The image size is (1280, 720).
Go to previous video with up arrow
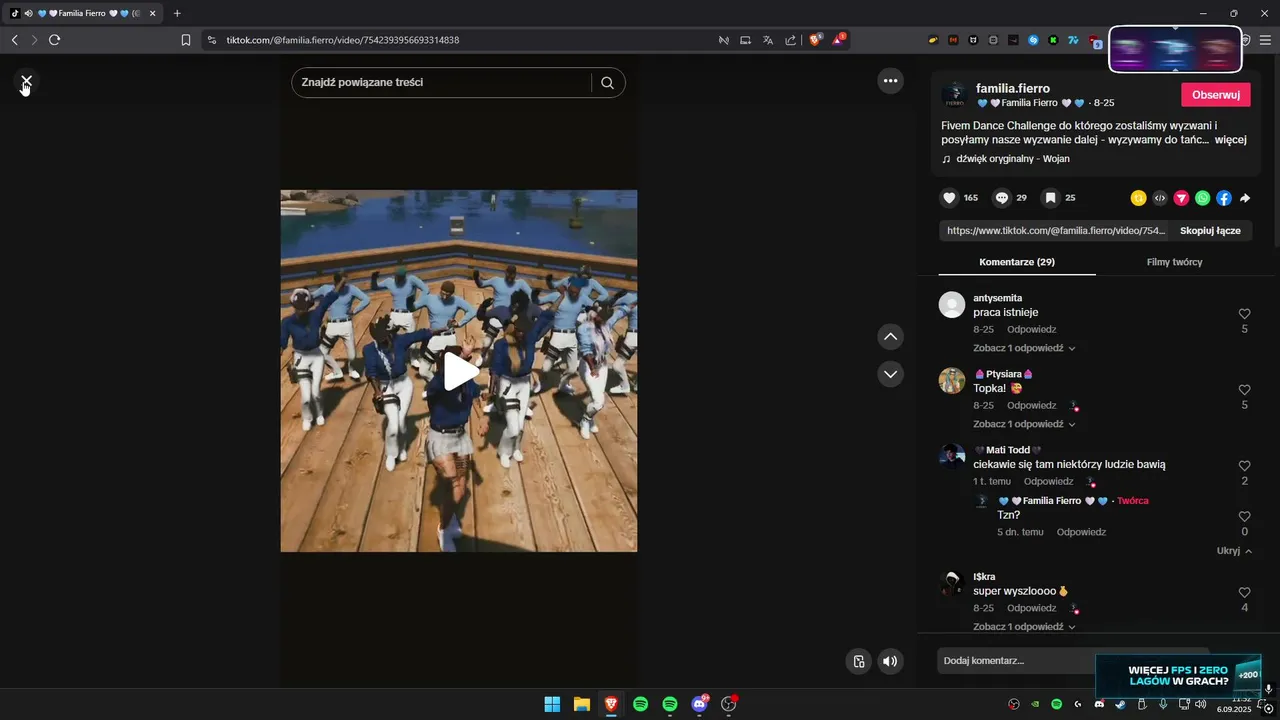890,337
